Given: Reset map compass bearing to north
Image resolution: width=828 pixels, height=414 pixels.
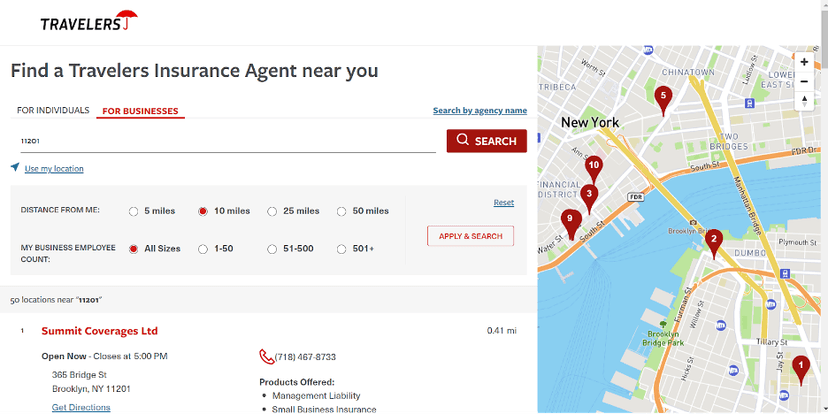Looking at the screenshot, I should [x=804, y=101].
